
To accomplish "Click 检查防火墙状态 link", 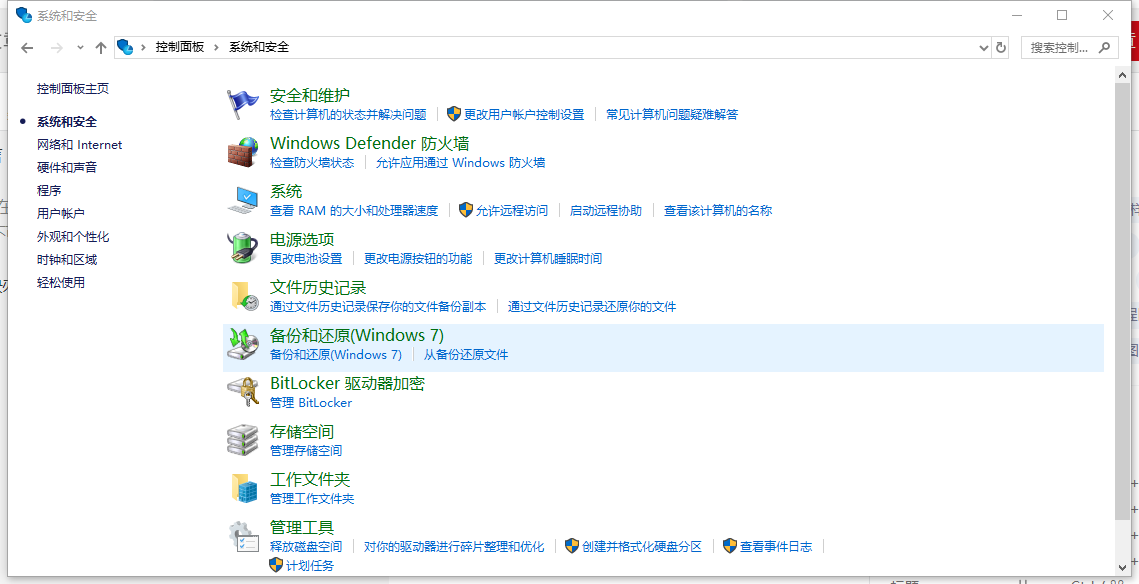I will click(x=312, y=163).
